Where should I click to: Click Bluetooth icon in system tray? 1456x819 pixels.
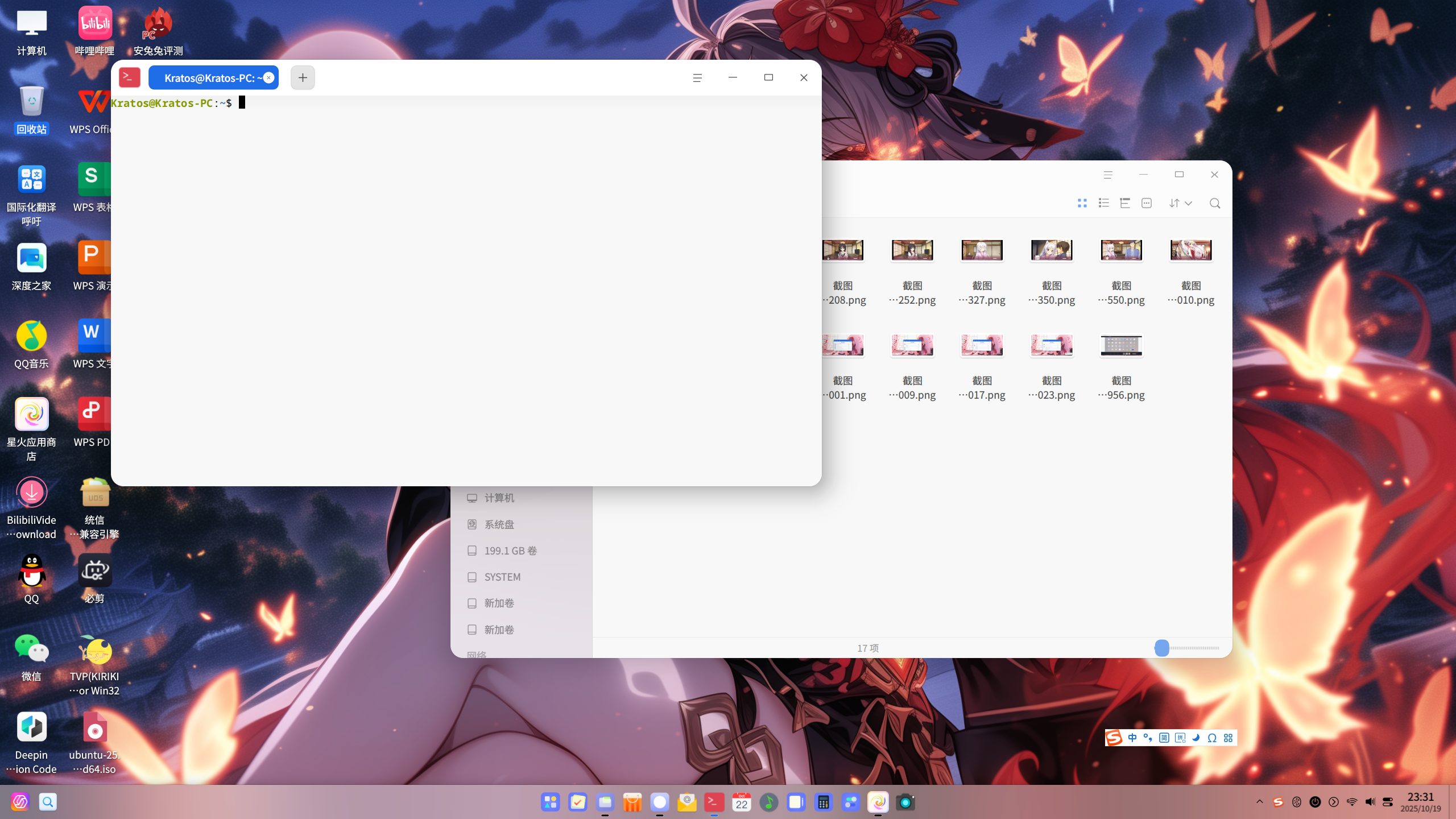[x=1297, y=802]
